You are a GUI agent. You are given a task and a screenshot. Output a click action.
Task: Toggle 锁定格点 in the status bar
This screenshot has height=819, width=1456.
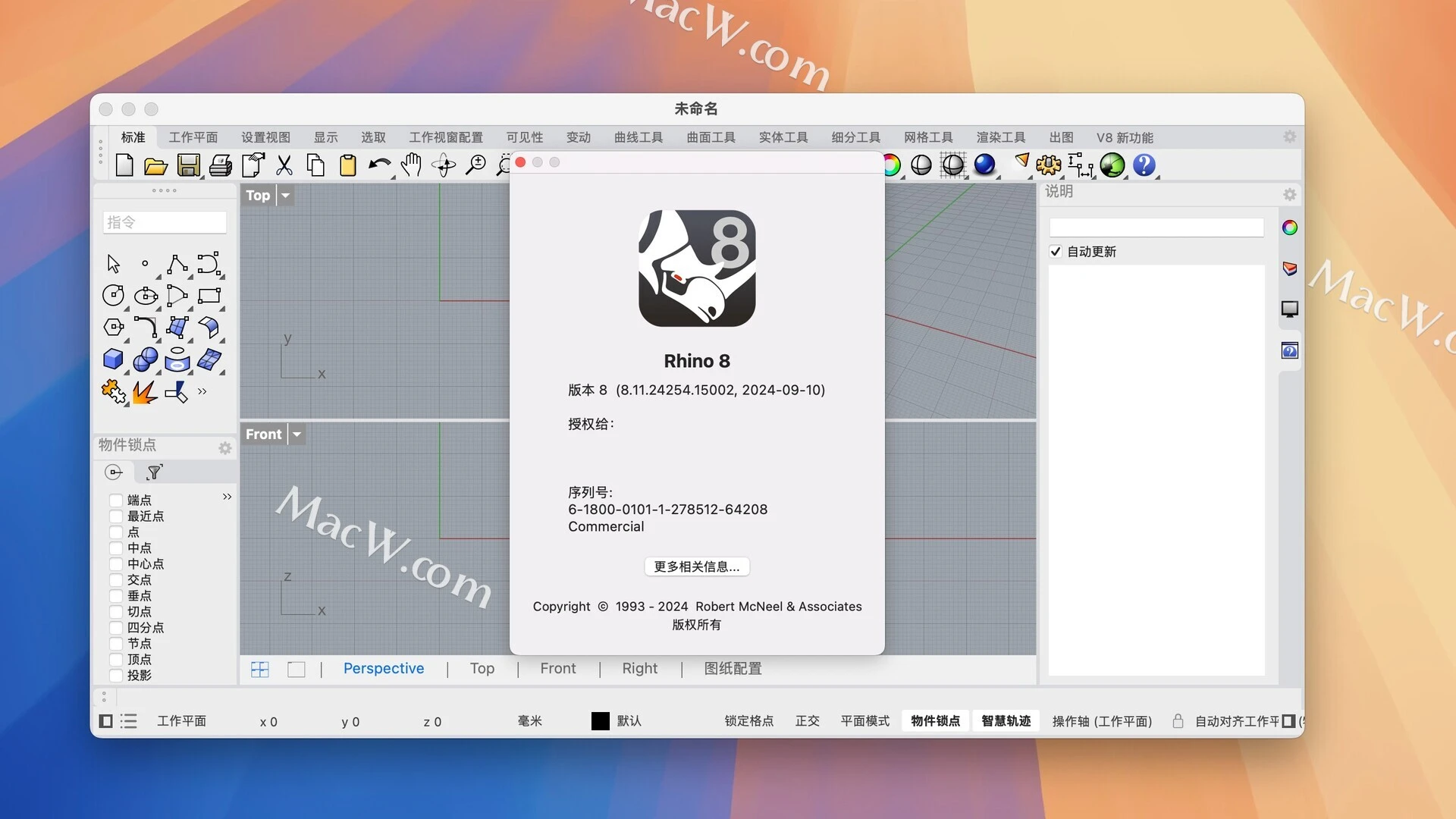point(749,721)
